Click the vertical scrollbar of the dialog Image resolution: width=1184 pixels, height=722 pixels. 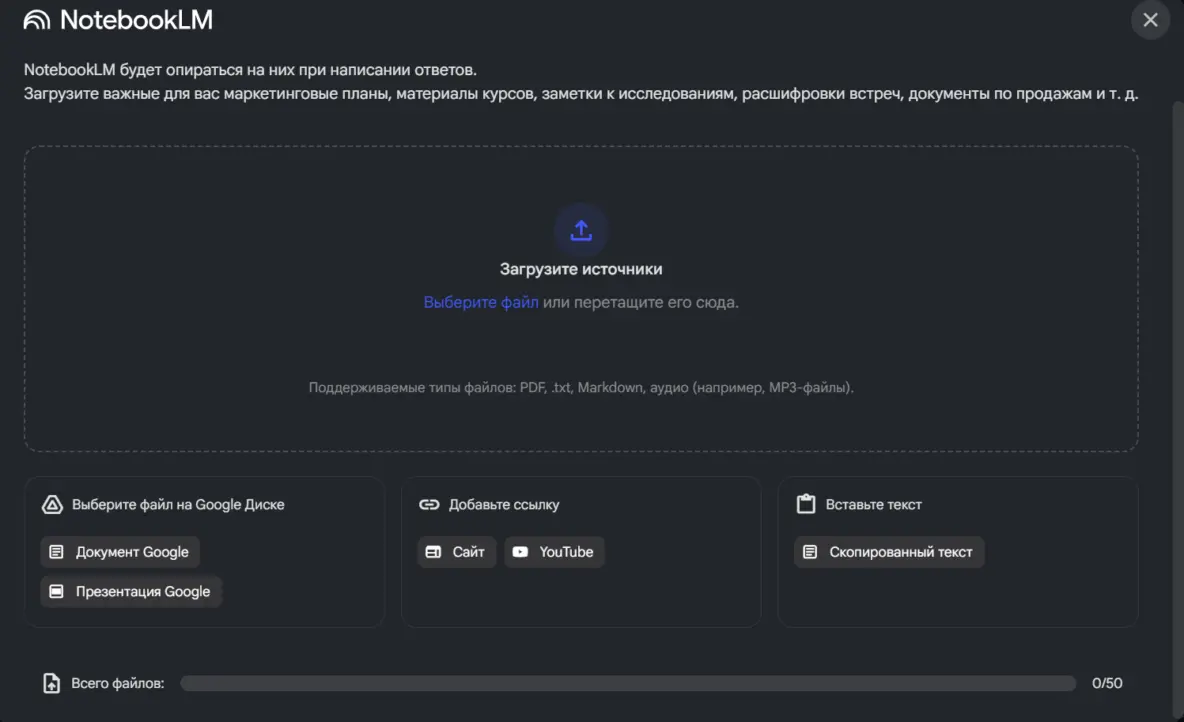(x=1177, y=408)
